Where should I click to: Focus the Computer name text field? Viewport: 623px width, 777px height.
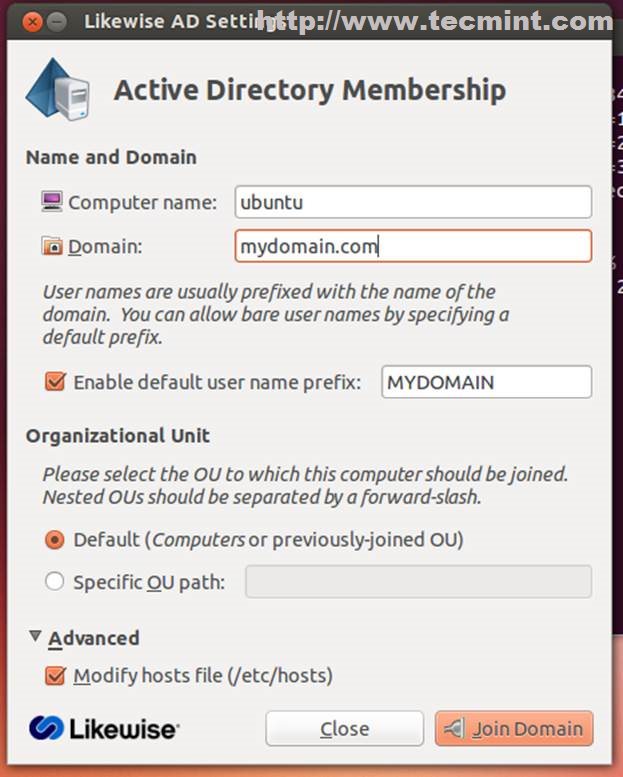412,202
